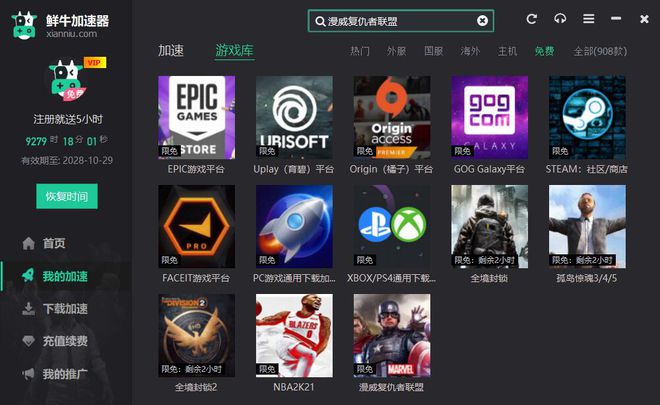660x405 pixels.
Task: Minimize the 鲜牛加速器 window
Action: click(616, 19)
